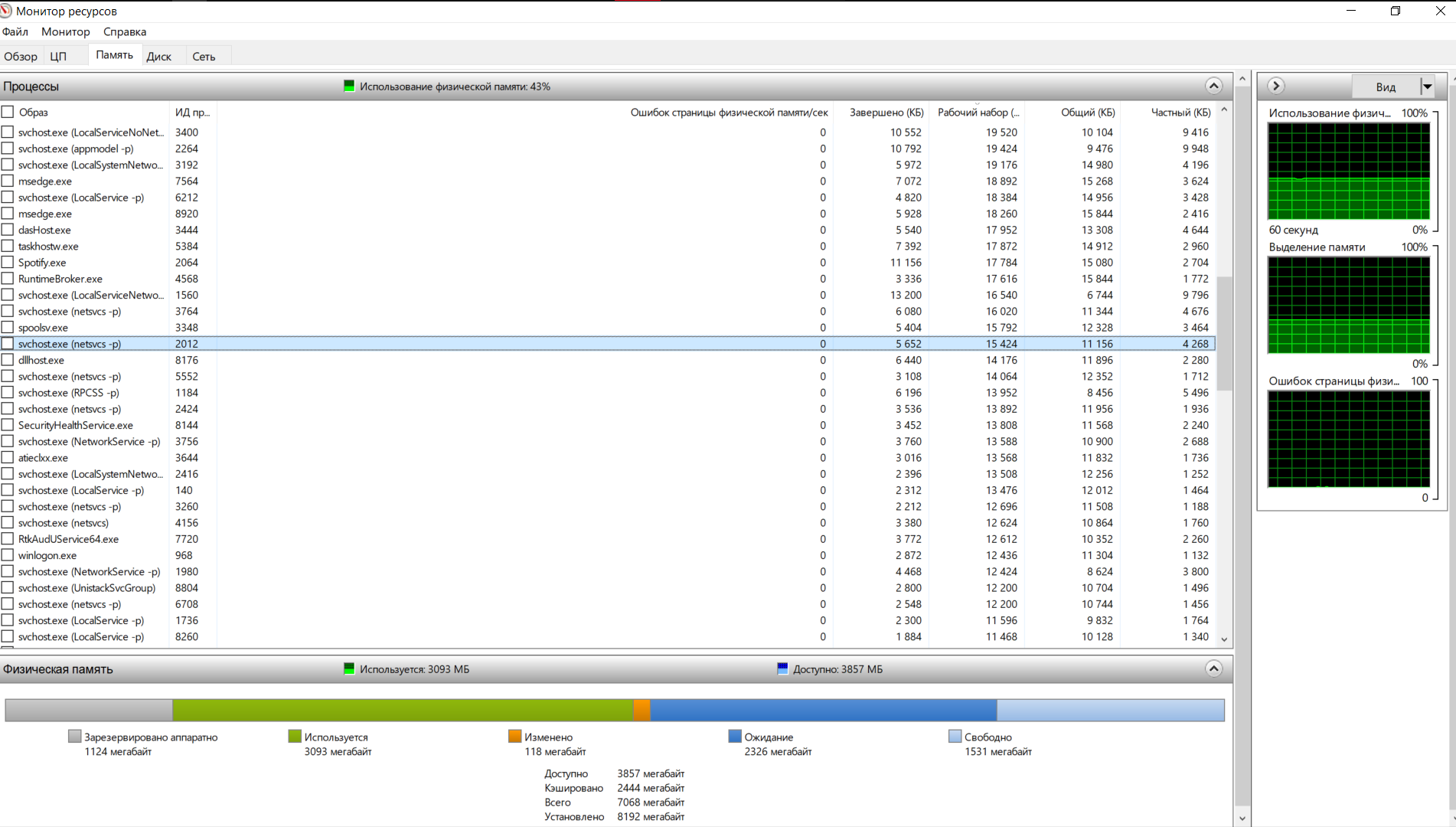Click the Использование физич... usage graph
1456x827 pixels.
[x=1349, y=171]
